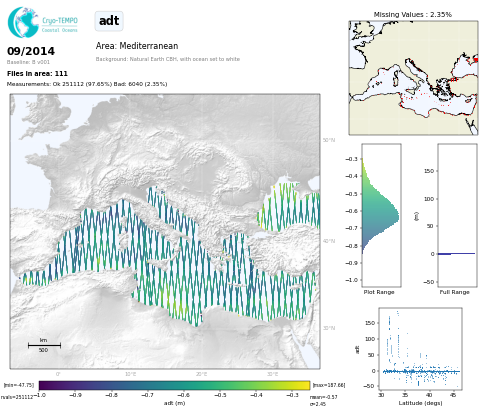Click the Plot Range histogram panel
Viewport: 492px width, 410px height.
(x=381, y=215)
